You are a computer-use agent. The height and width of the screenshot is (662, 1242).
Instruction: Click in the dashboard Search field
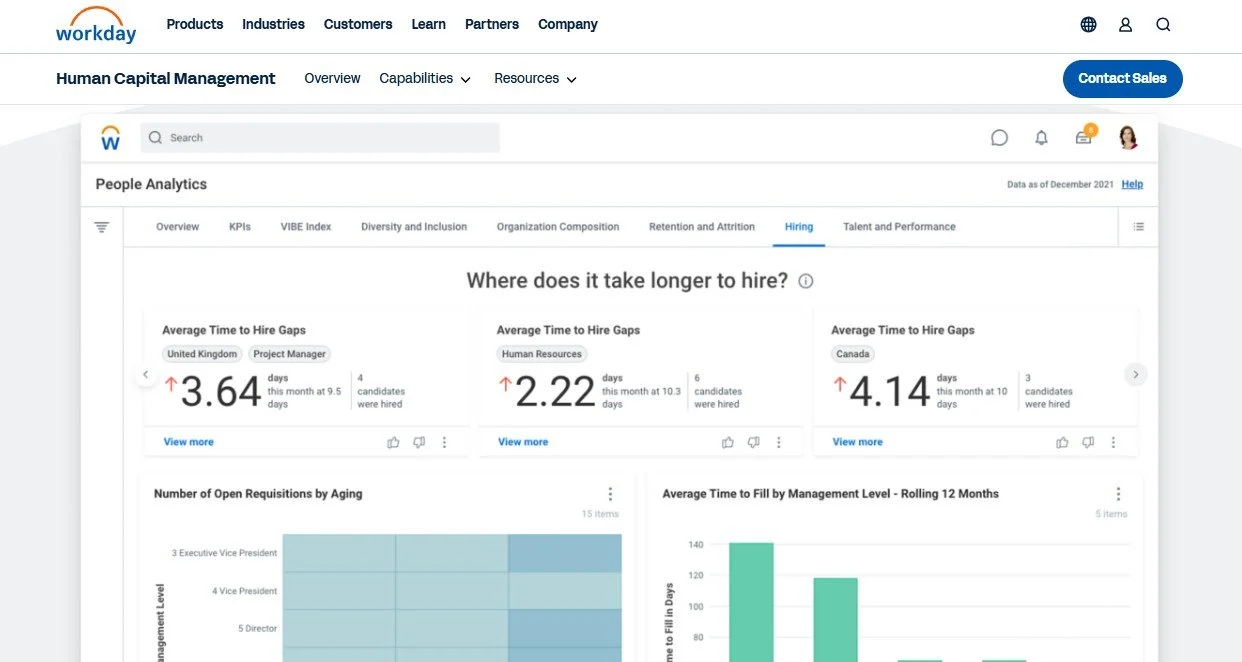(320, 138)
